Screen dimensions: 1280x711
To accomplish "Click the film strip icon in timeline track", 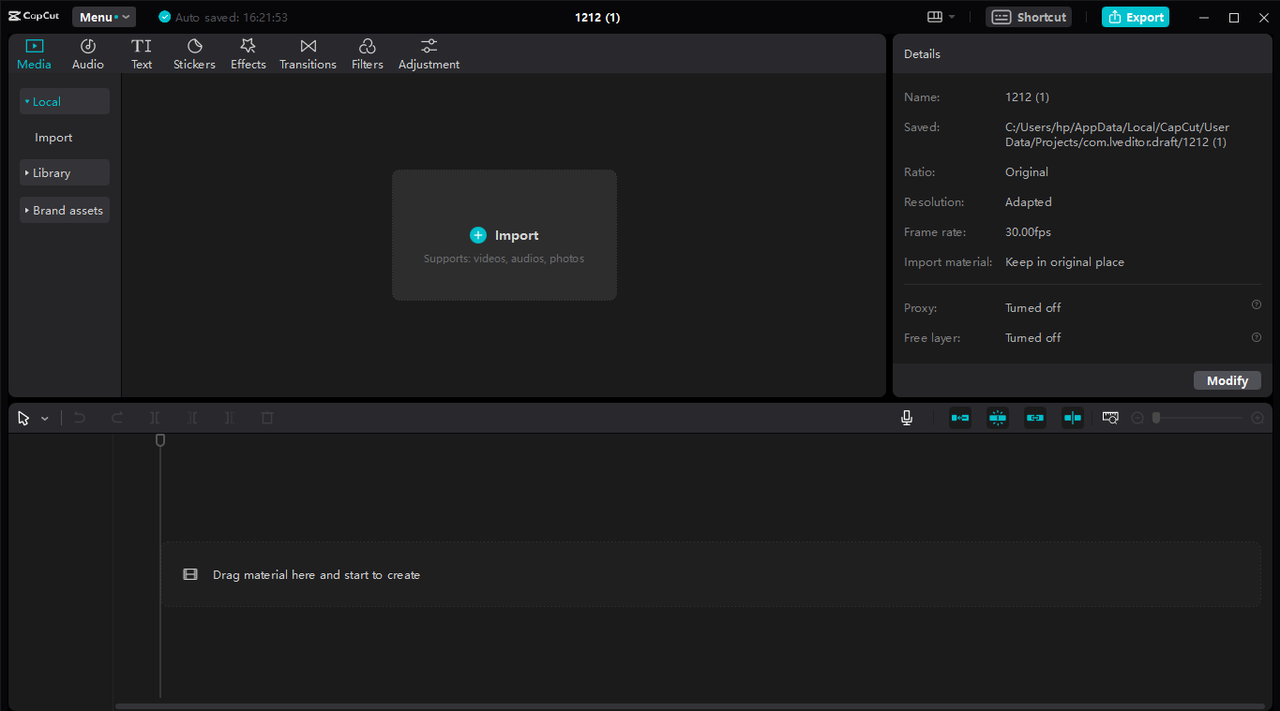I will tap(190, 574).
